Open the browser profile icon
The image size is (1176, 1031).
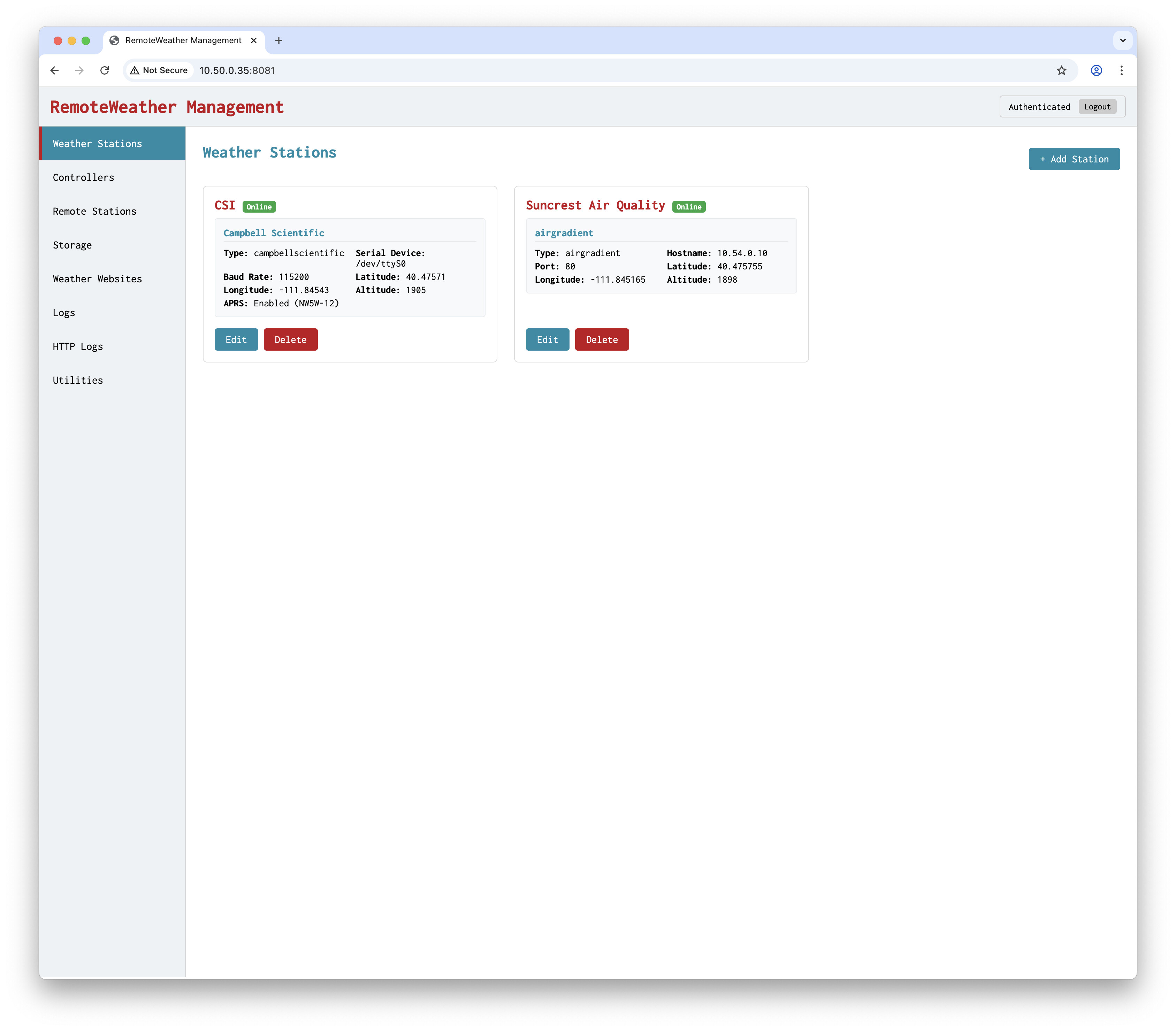tap(1096, 70)
